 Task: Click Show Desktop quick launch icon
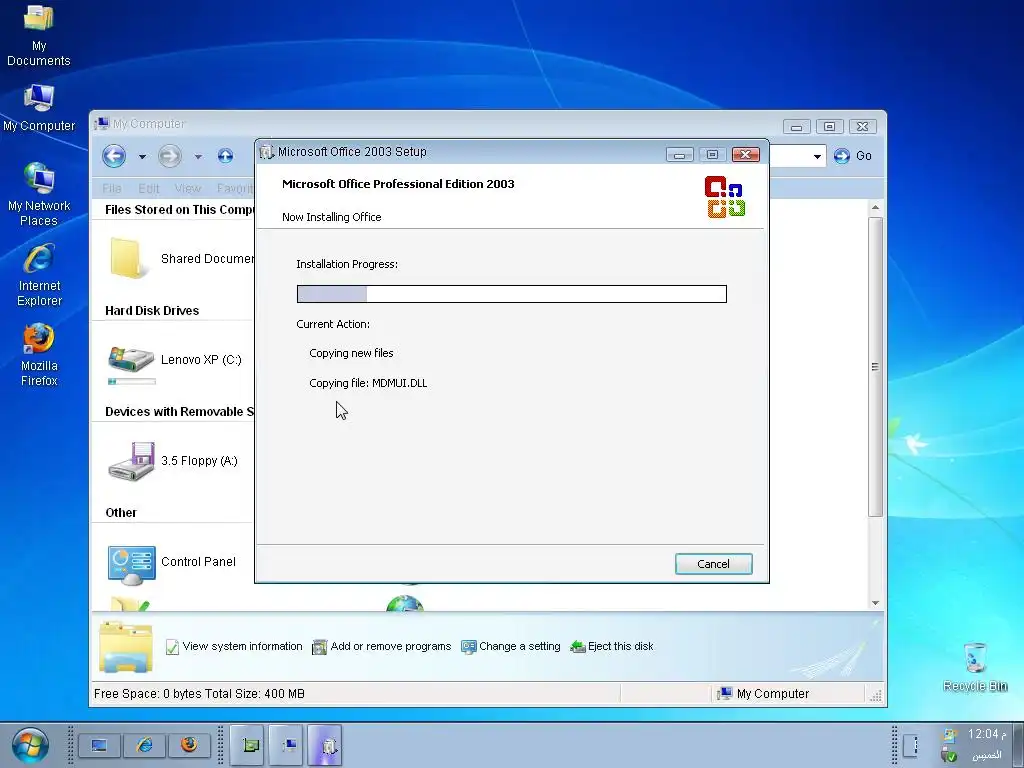point(99,745)
